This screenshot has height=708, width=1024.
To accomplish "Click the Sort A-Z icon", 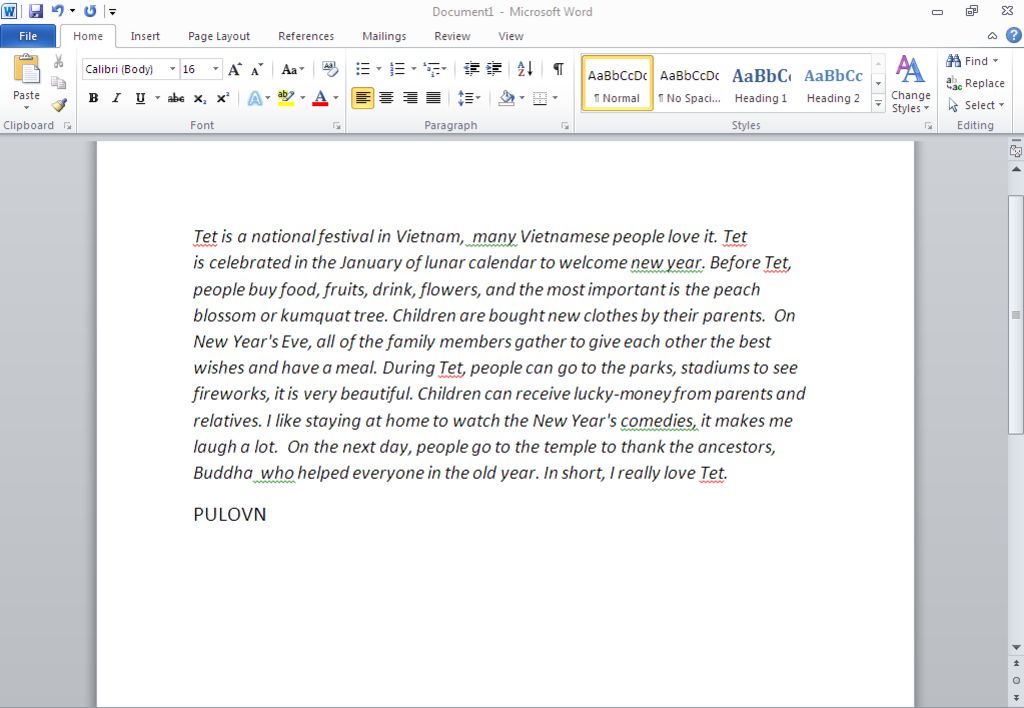I will (x=525, y=69).
